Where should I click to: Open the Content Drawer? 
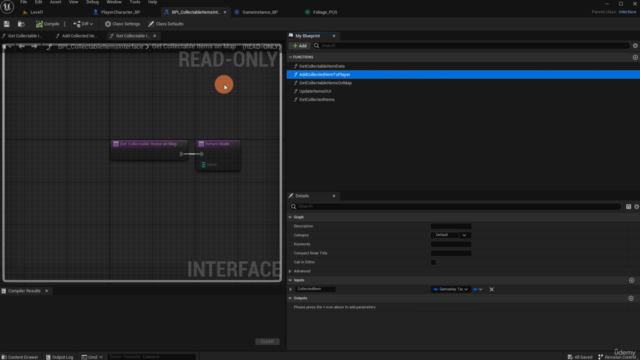click(20, 357)
